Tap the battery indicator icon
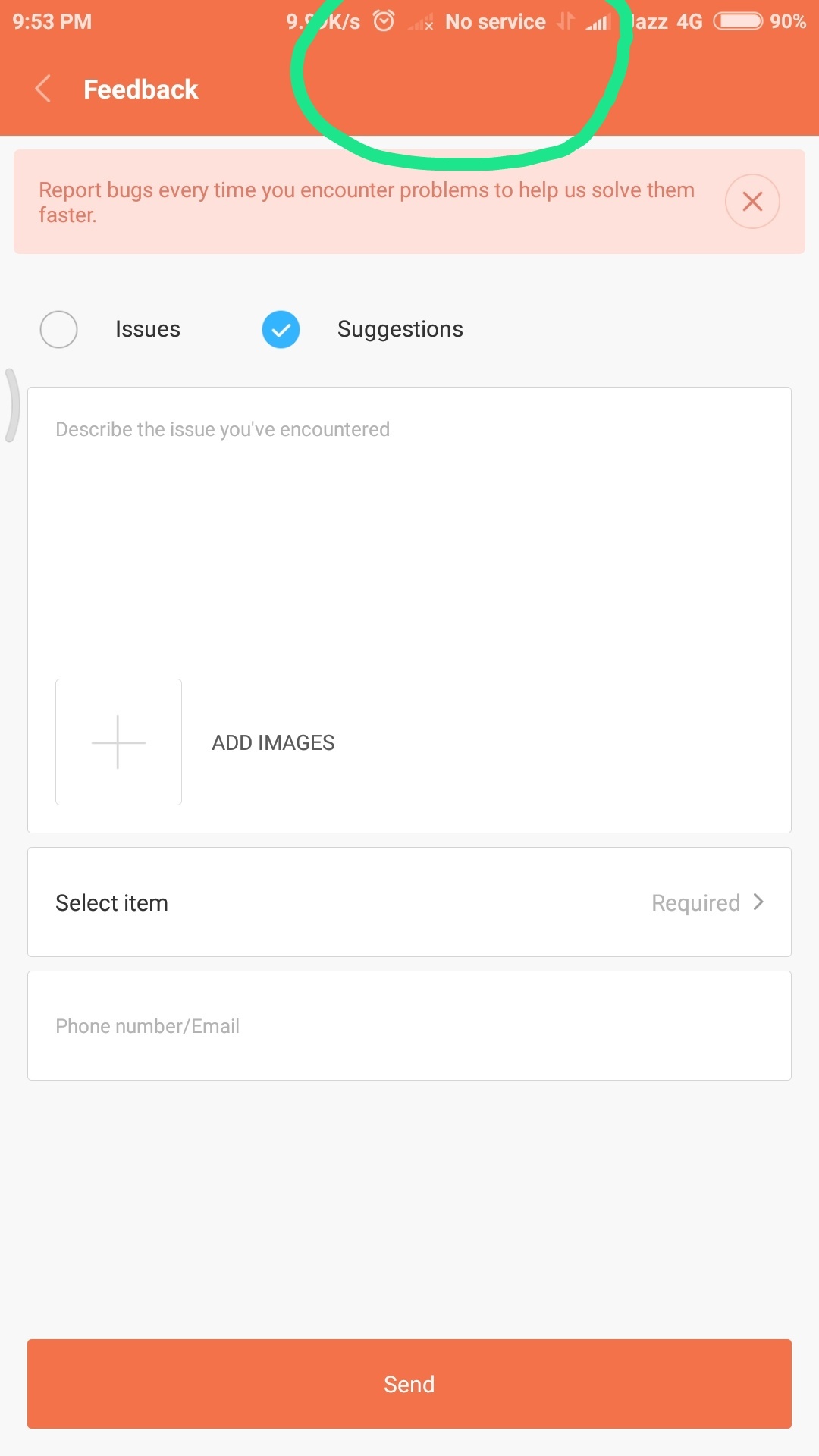Image resolution: width=819 pixels, height=1456 pixels. click(738, 21)
